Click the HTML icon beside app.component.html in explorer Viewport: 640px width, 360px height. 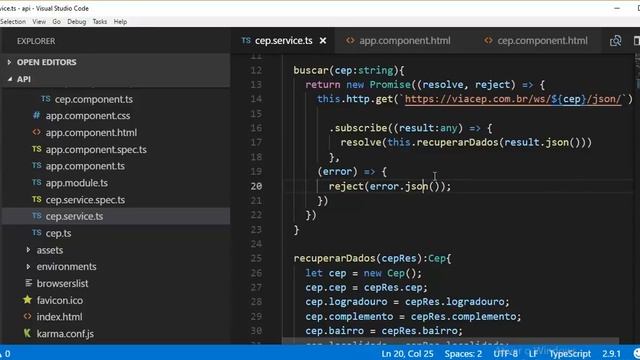(37, 132)
